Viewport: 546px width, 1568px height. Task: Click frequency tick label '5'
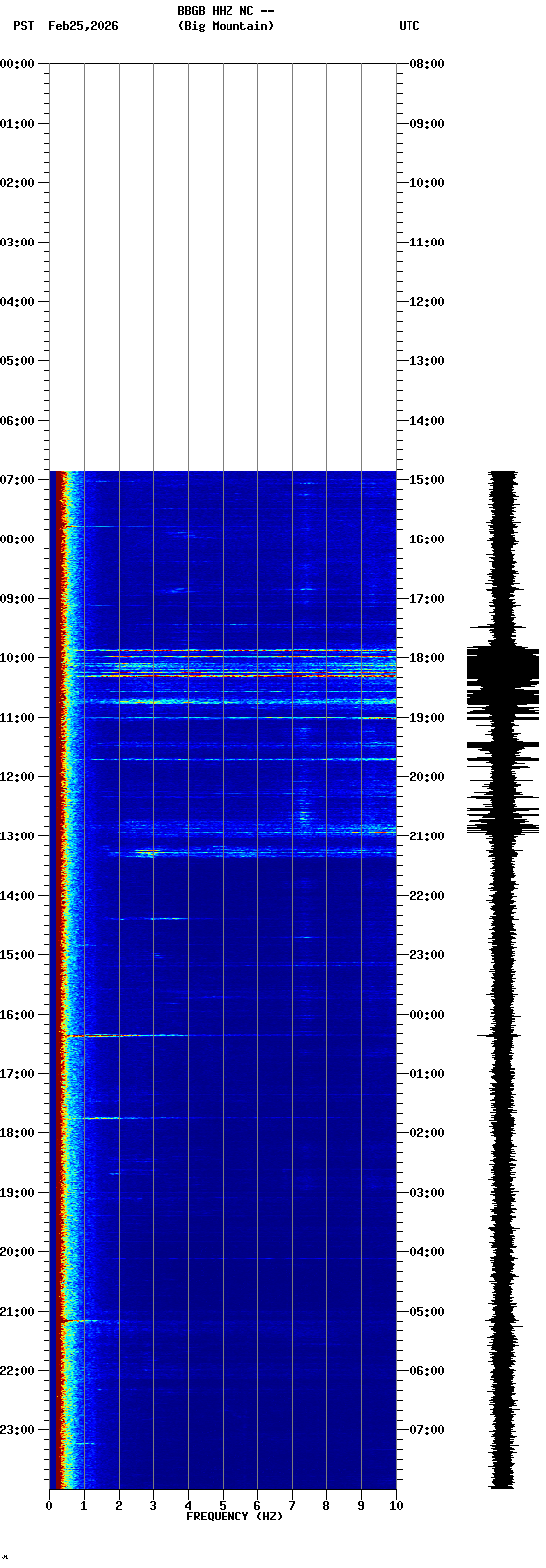click(x=223, y=1506)
